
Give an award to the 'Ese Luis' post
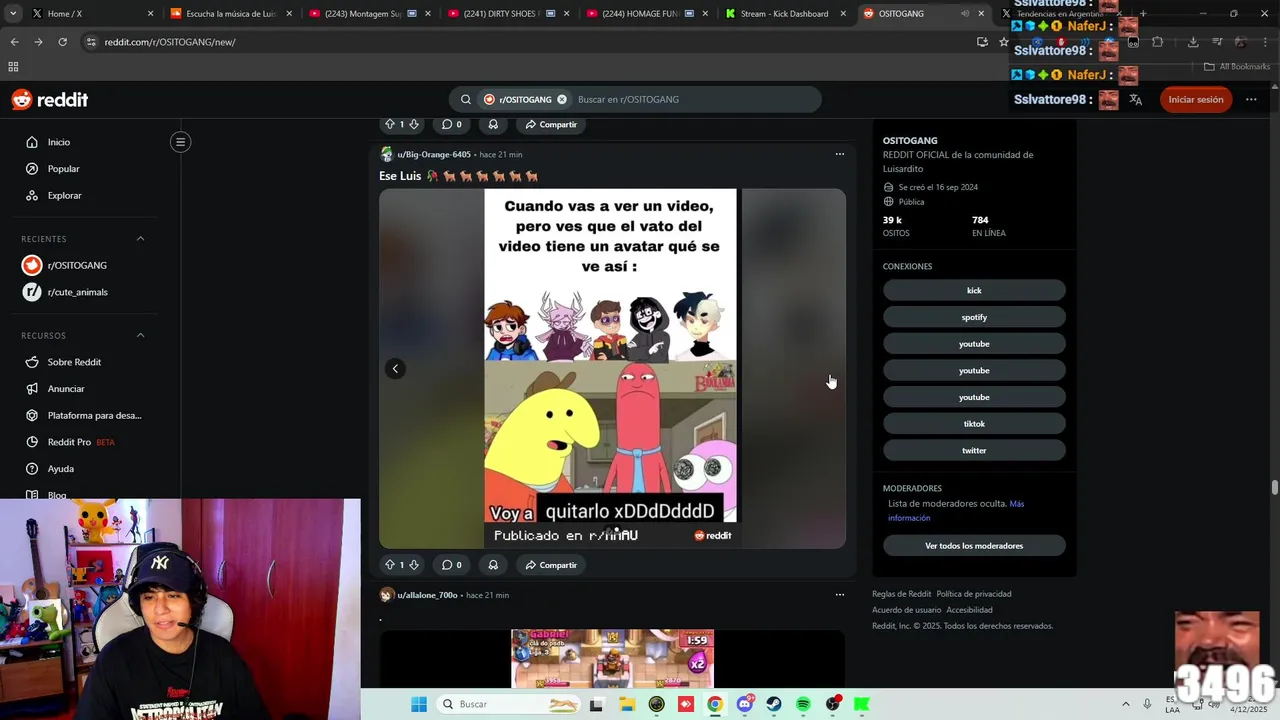(493, 565)
